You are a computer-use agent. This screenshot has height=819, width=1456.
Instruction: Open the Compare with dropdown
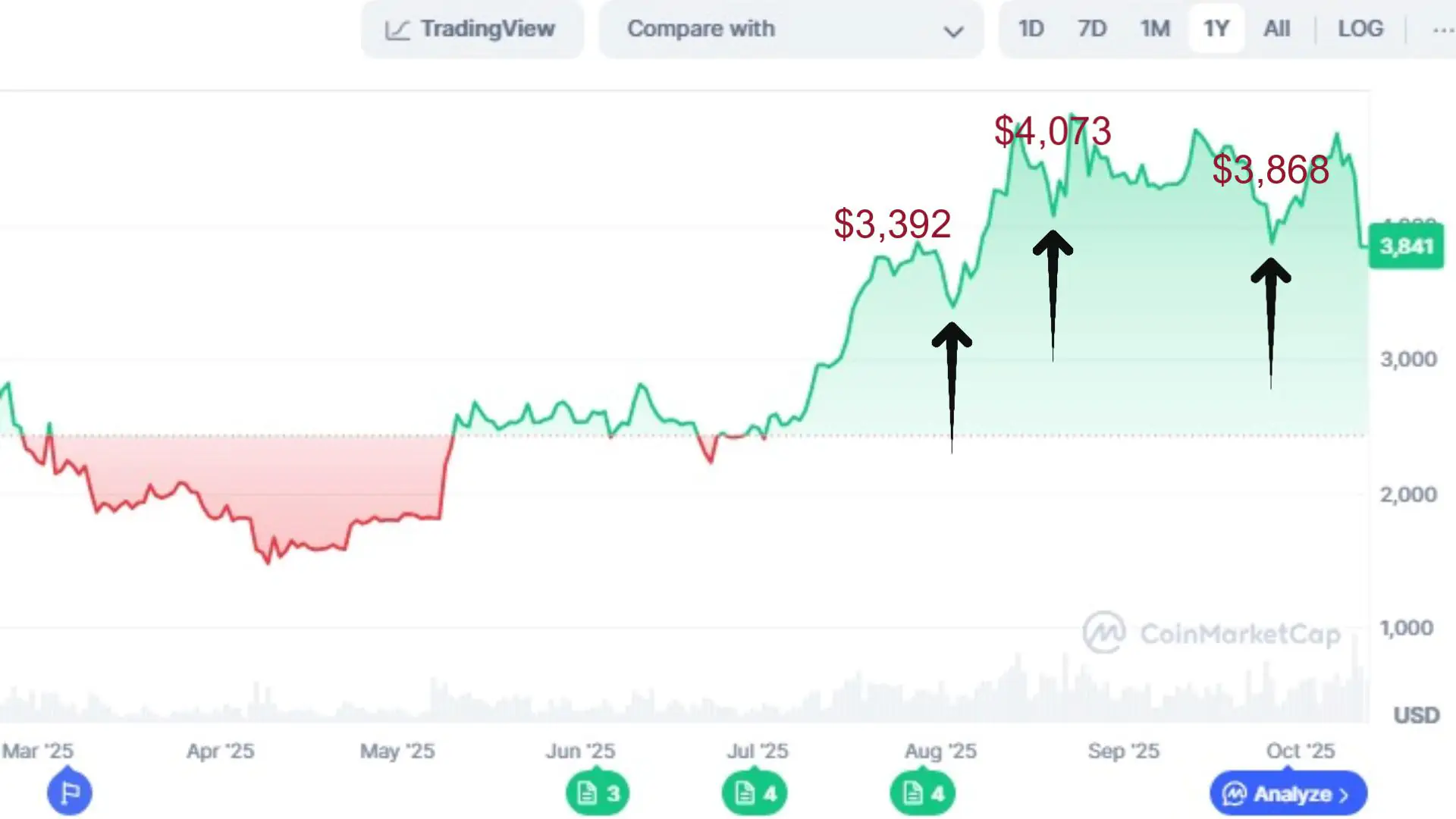[x=792, y=29]
